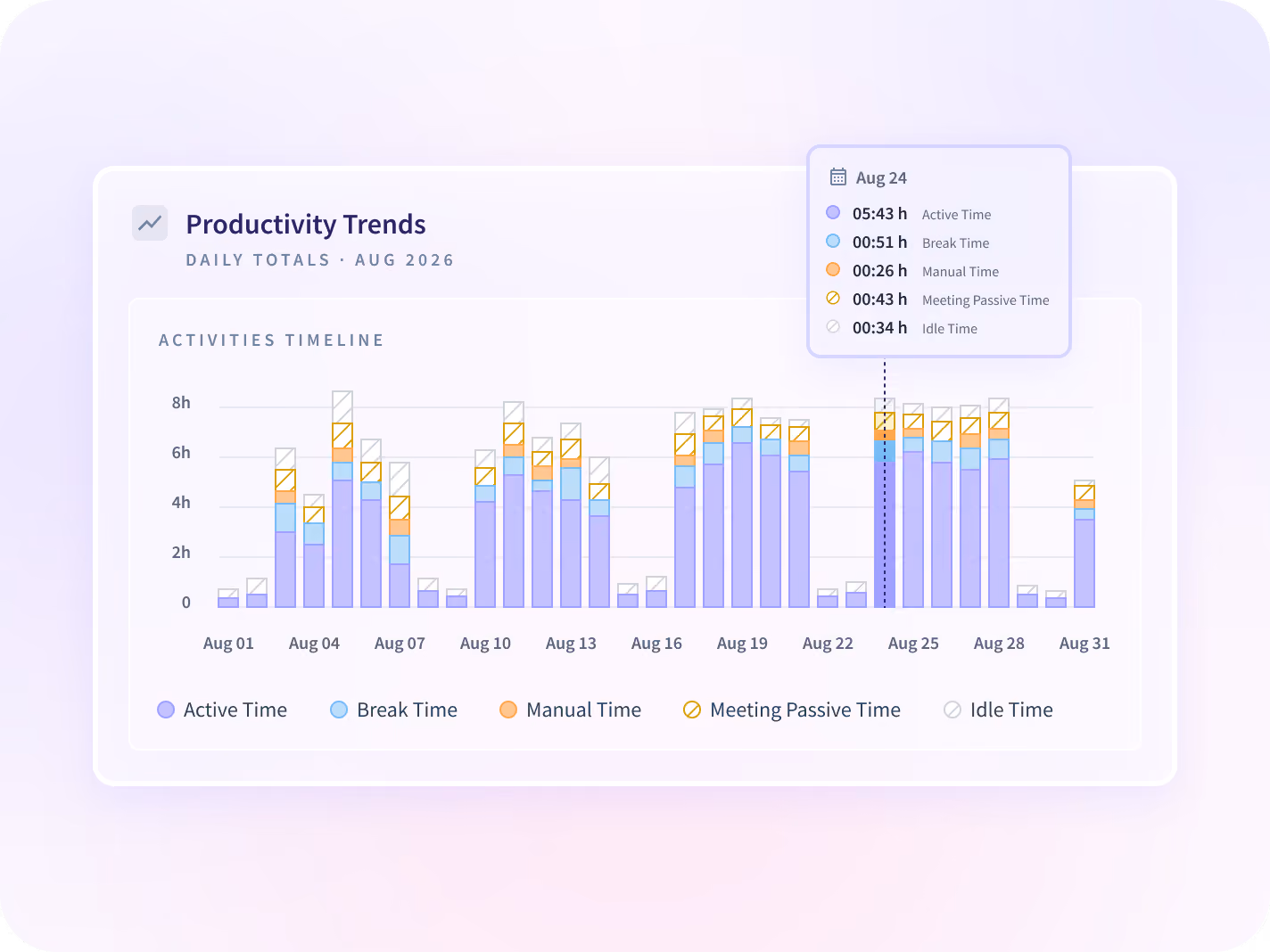
Task: Click the Productivity Trends title
Action: click(306, 225)
